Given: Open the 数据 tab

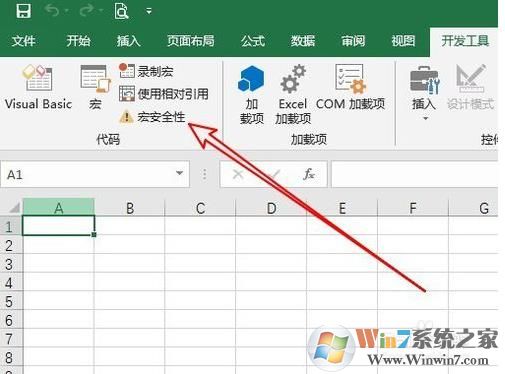Looking at the screenshot, I should [303, 41].
